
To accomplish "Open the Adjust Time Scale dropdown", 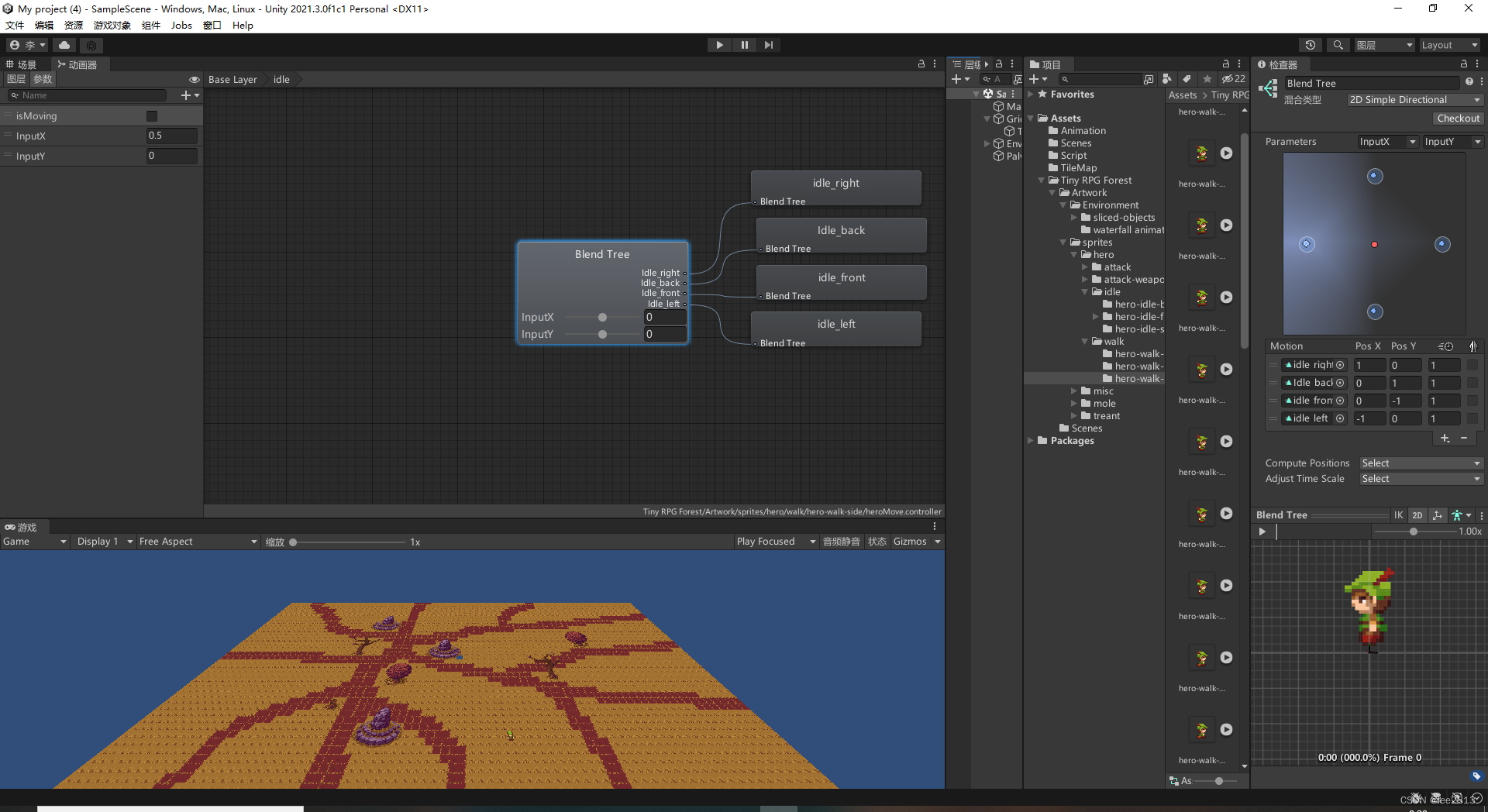I will click(x=1421, y=479).
